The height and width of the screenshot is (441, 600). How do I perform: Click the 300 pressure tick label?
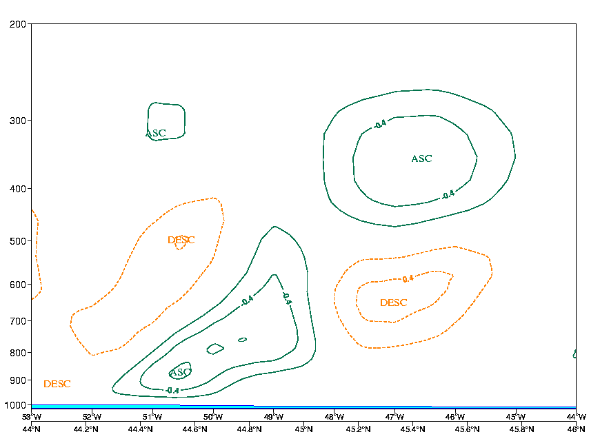point(17,121)
